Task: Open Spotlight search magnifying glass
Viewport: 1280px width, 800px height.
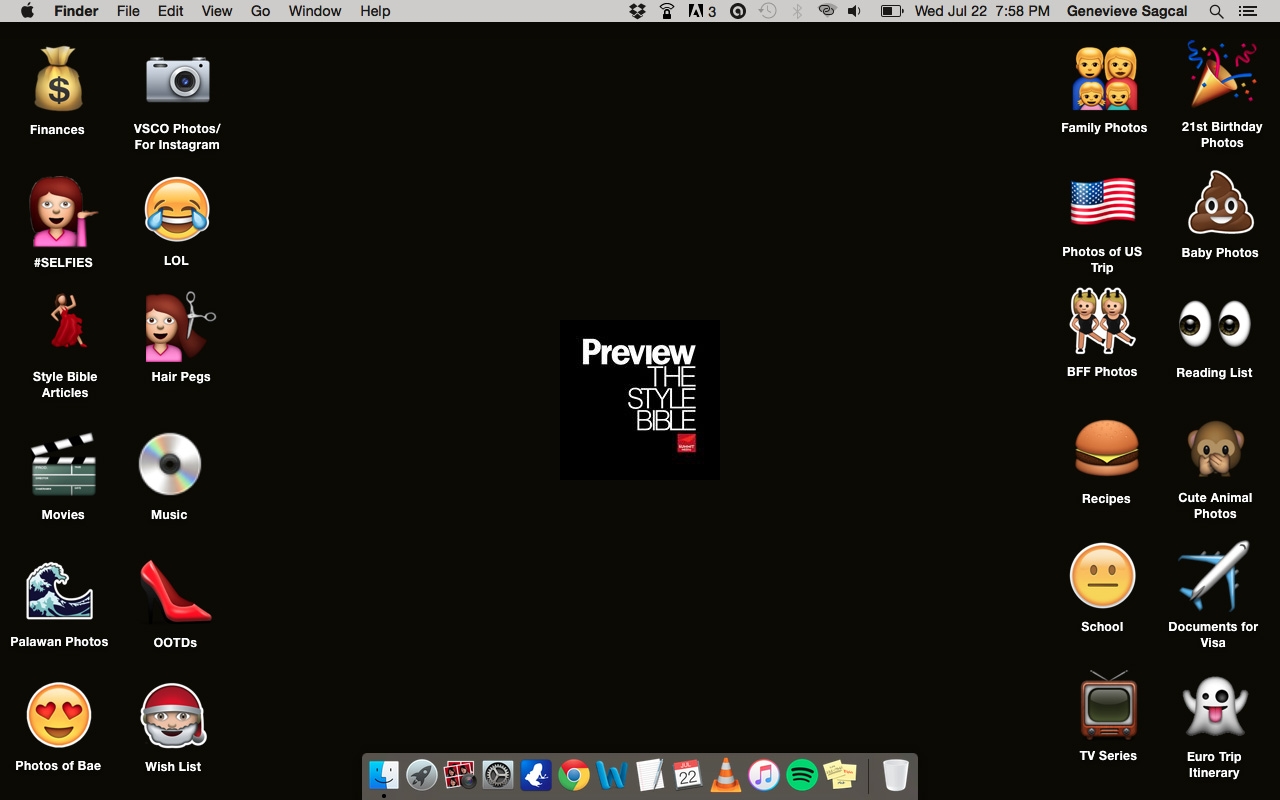Action: pos(1216,11)
